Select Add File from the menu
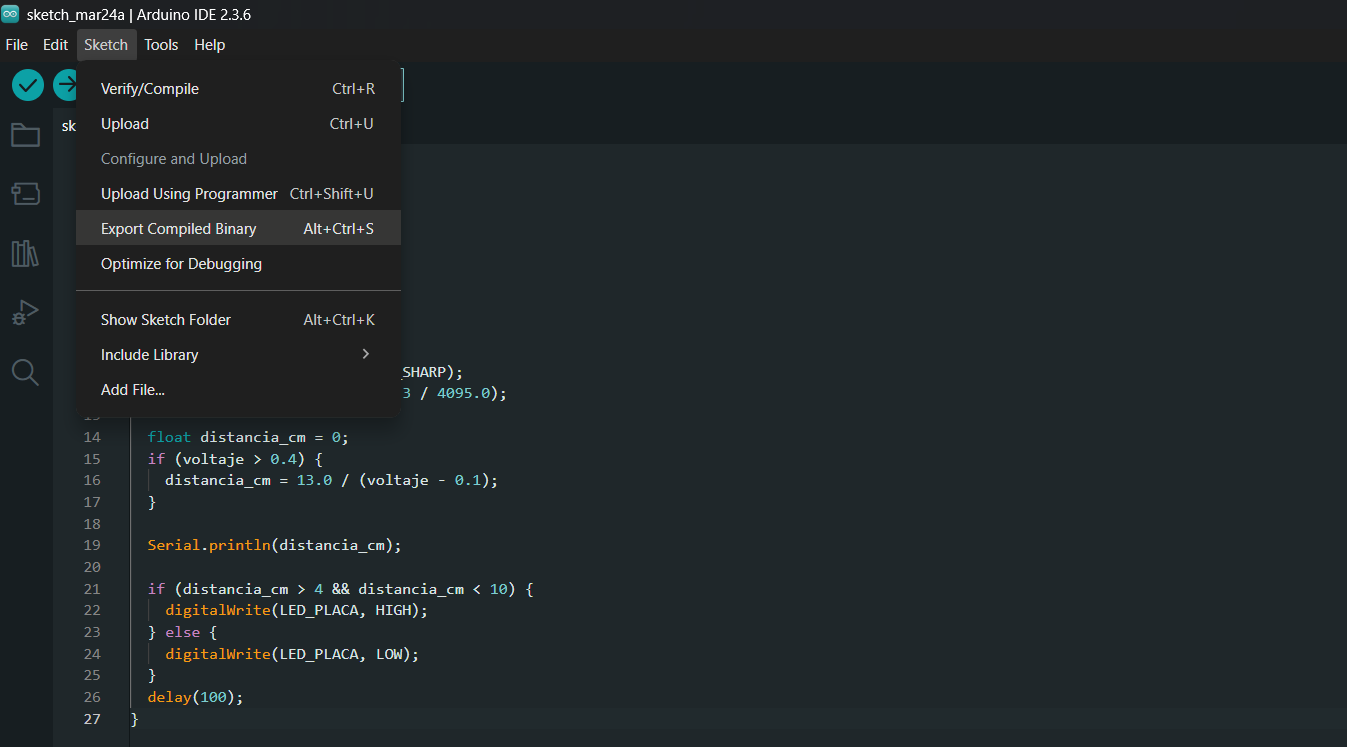This screenshot has height=747, width=1347. click(x=131, y=389)
